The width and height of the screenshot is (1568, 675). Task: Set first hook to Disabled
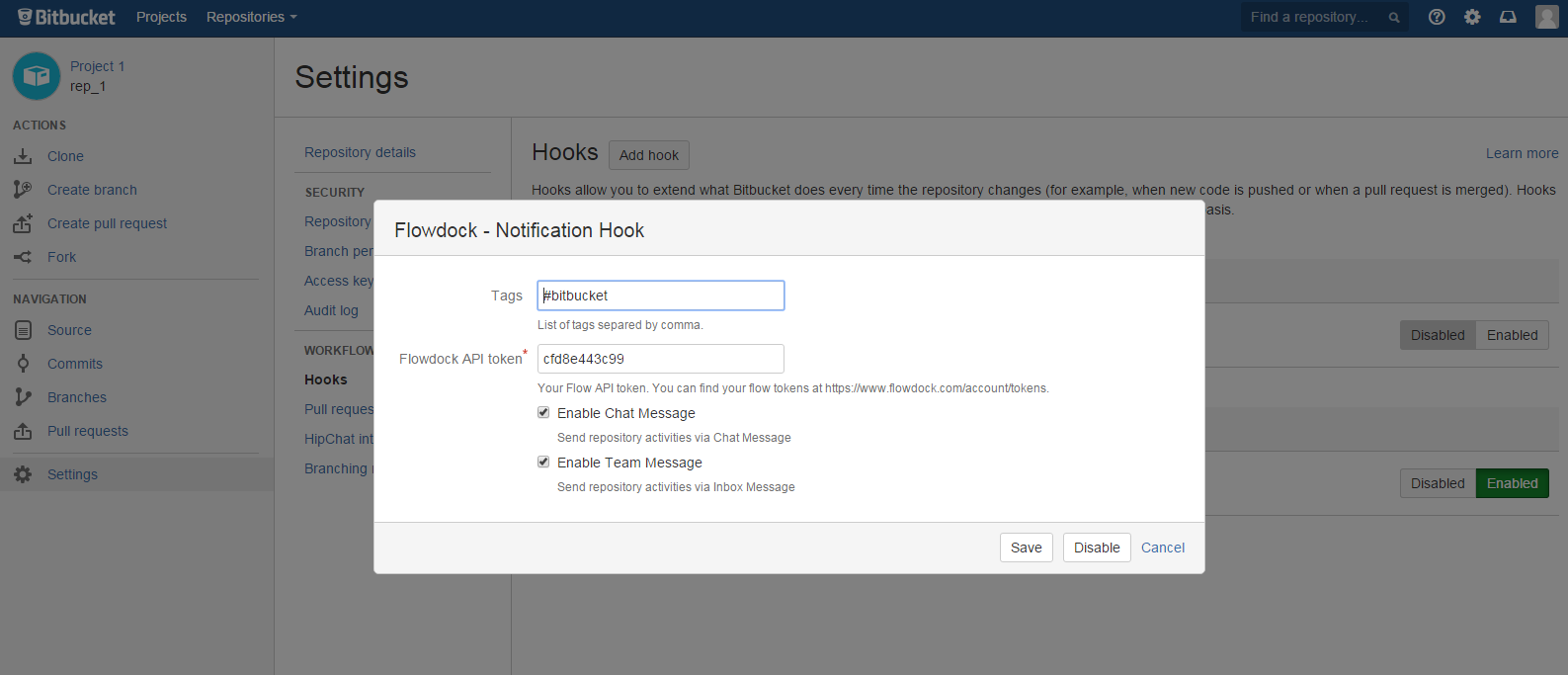(x=1438, y=335)
